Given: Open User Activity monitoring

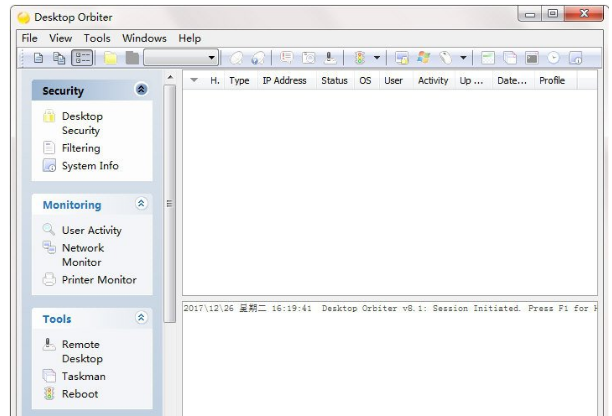Looking at the screenshot, I should point(90,231).
